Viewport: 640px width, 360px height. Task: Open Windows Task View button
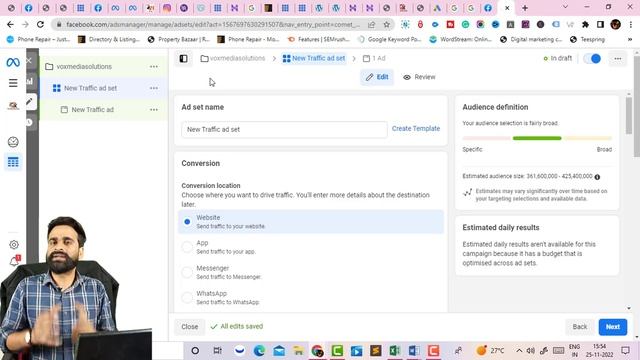[x=218, y=351]
